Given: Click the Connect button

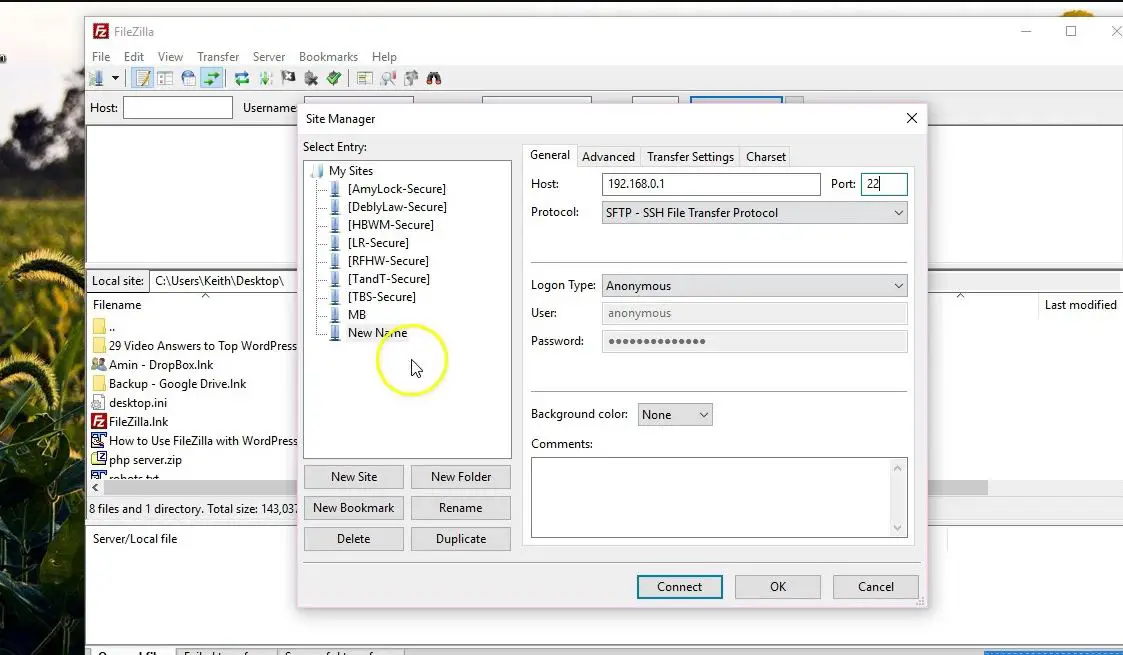Looking at the screenshot, I should point(680,586).
